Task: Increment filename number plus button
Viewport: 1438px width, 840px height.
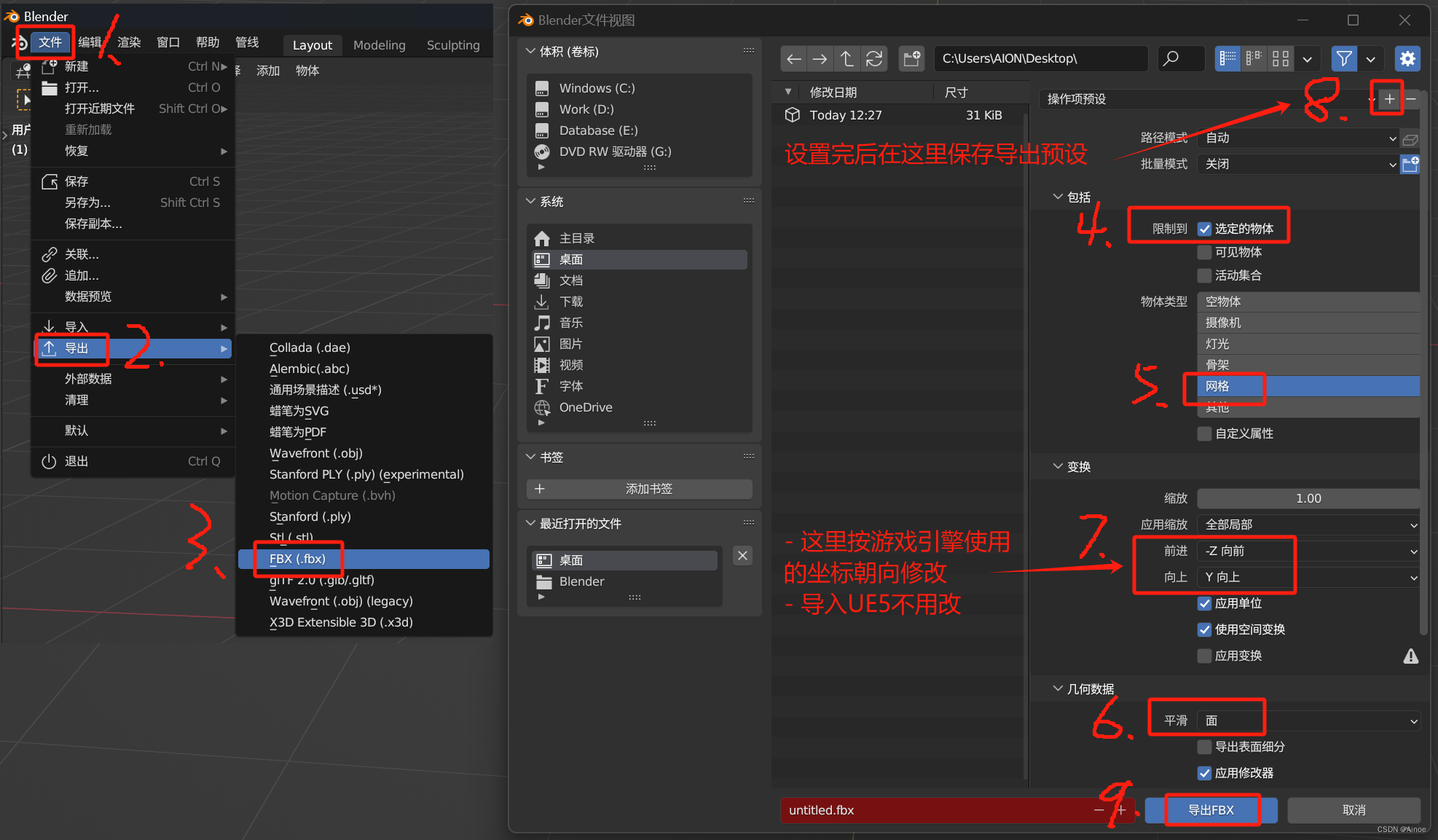Action: click(x=1121, y=810)
